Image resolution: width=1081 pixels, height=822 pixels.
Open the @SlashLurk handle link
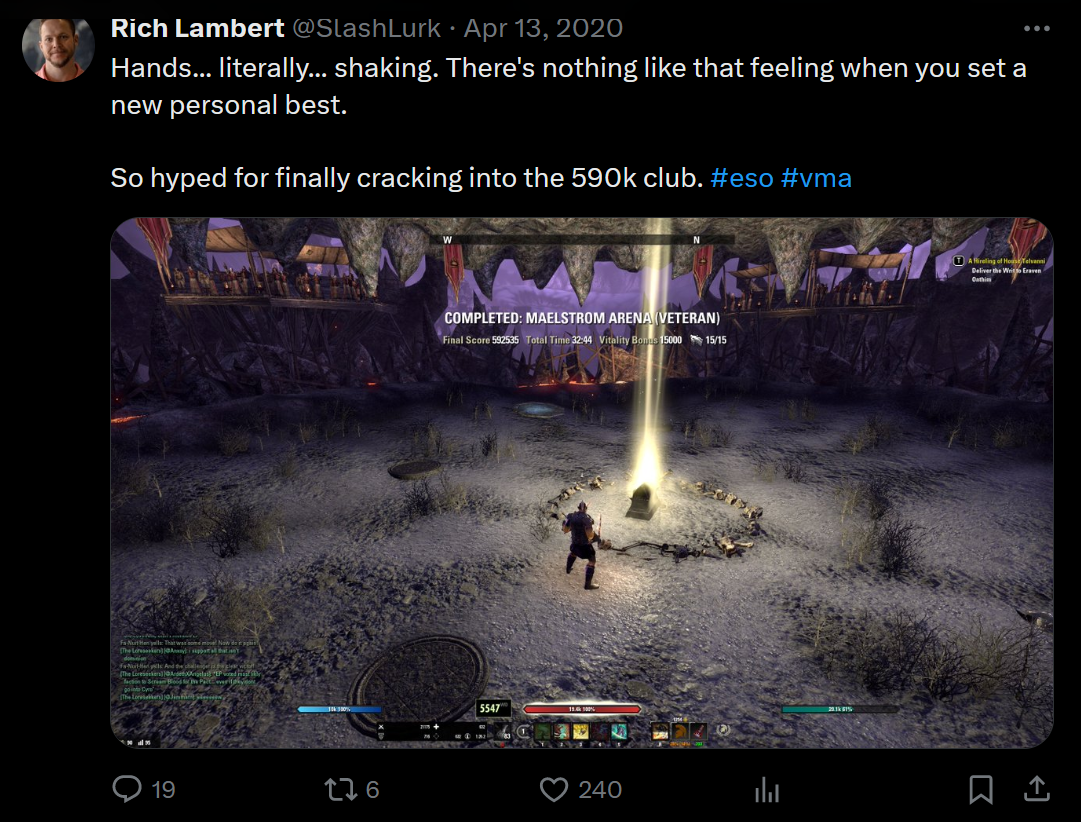pyautogui.click(x=367, y=28)
